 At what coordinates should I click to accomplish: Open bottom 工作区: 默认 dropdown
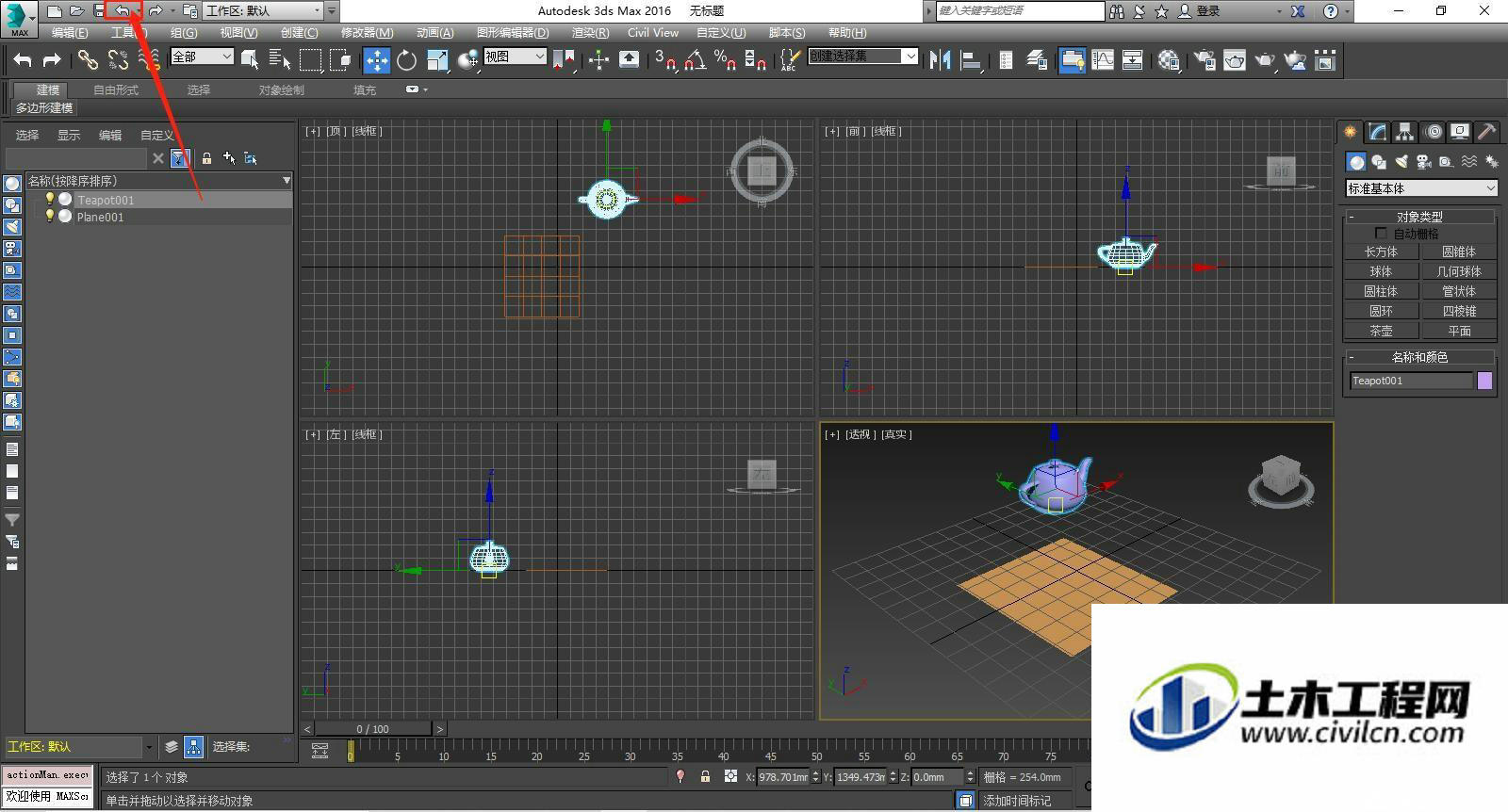coord(79,747)
